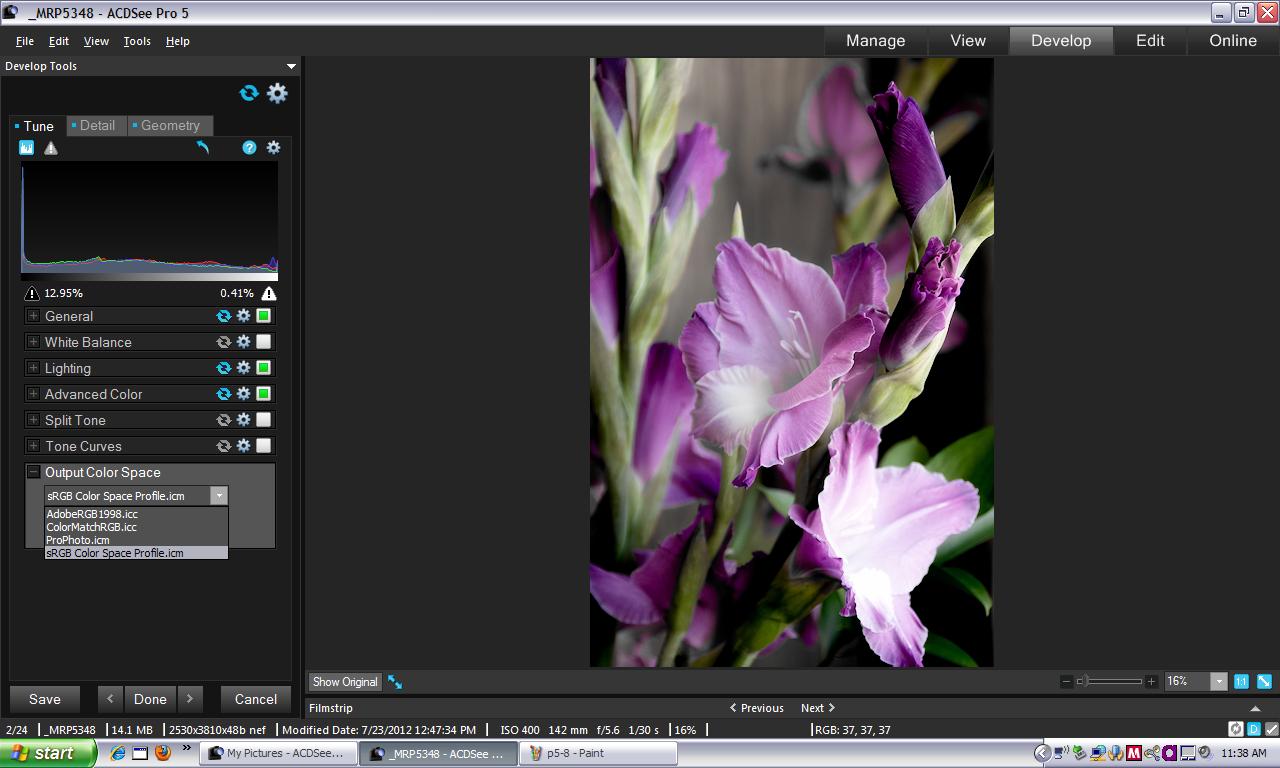Open Lighting group settings gear
The height and width of the screenshot is (768, 1280).
243,368
